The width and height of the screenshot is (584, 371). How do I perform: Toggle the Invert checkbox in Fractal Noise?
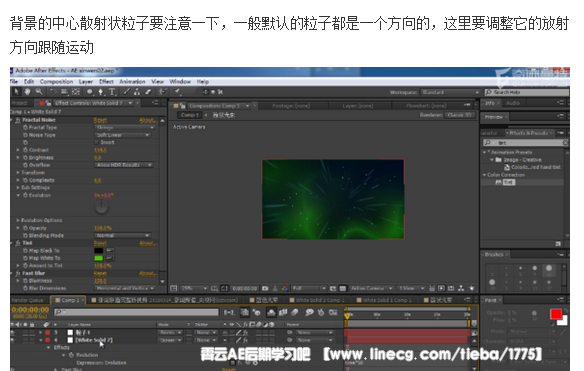pyautogui.click(x=96, y=142)
